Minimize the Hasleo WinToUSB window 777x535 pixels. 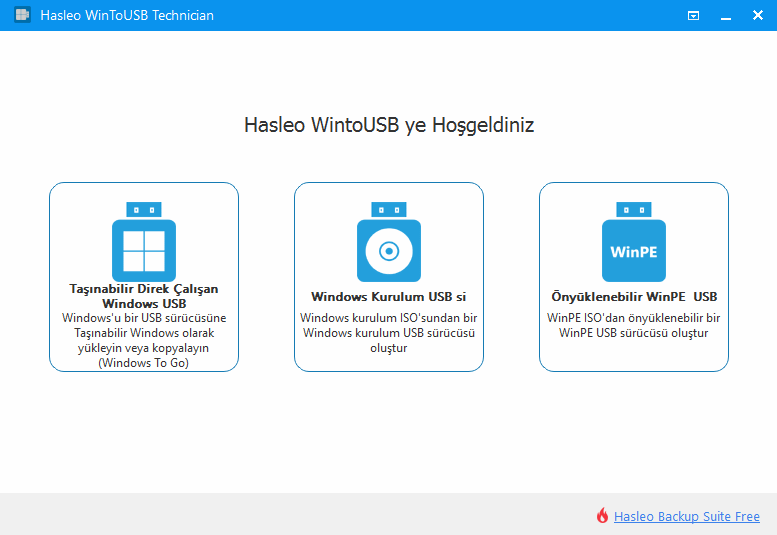[x=725, y=15]
